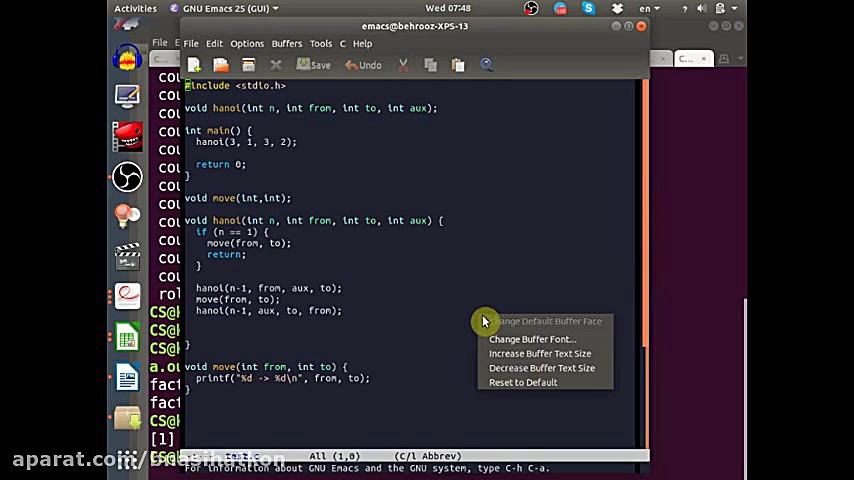The height and width of the screenshot is (480, 854).
Task: Open the terminal tab list dropdown arrow
Action: (x=740, y=58)
